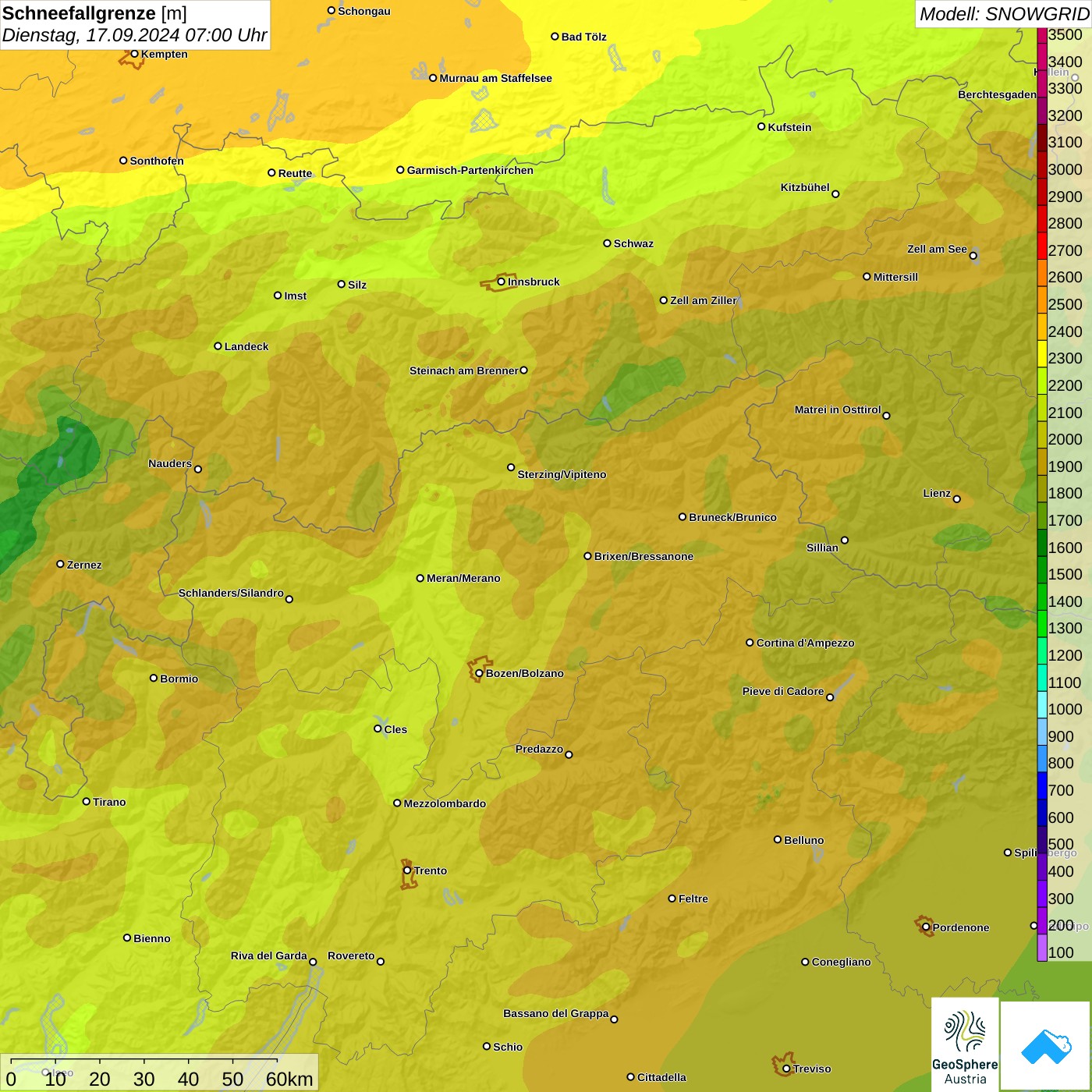Click the 'Garmisch-Partenkirchen' label
Viewport: 1092px width, 1092px height.
point(470,170)
